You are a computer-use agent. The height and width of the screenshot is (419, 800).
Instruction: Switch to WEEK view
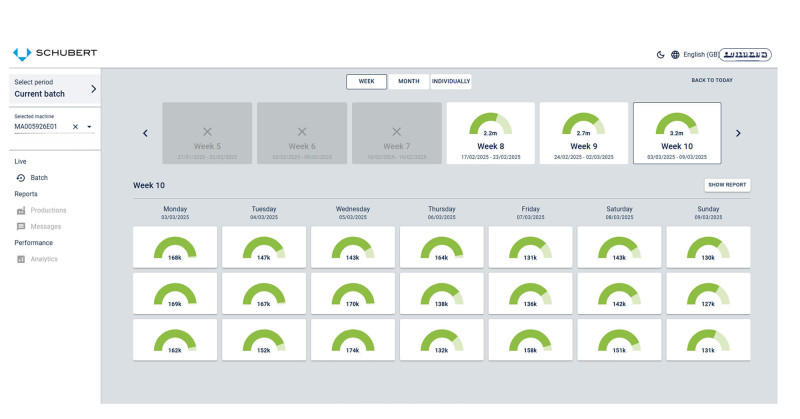(x=366, y=81)
